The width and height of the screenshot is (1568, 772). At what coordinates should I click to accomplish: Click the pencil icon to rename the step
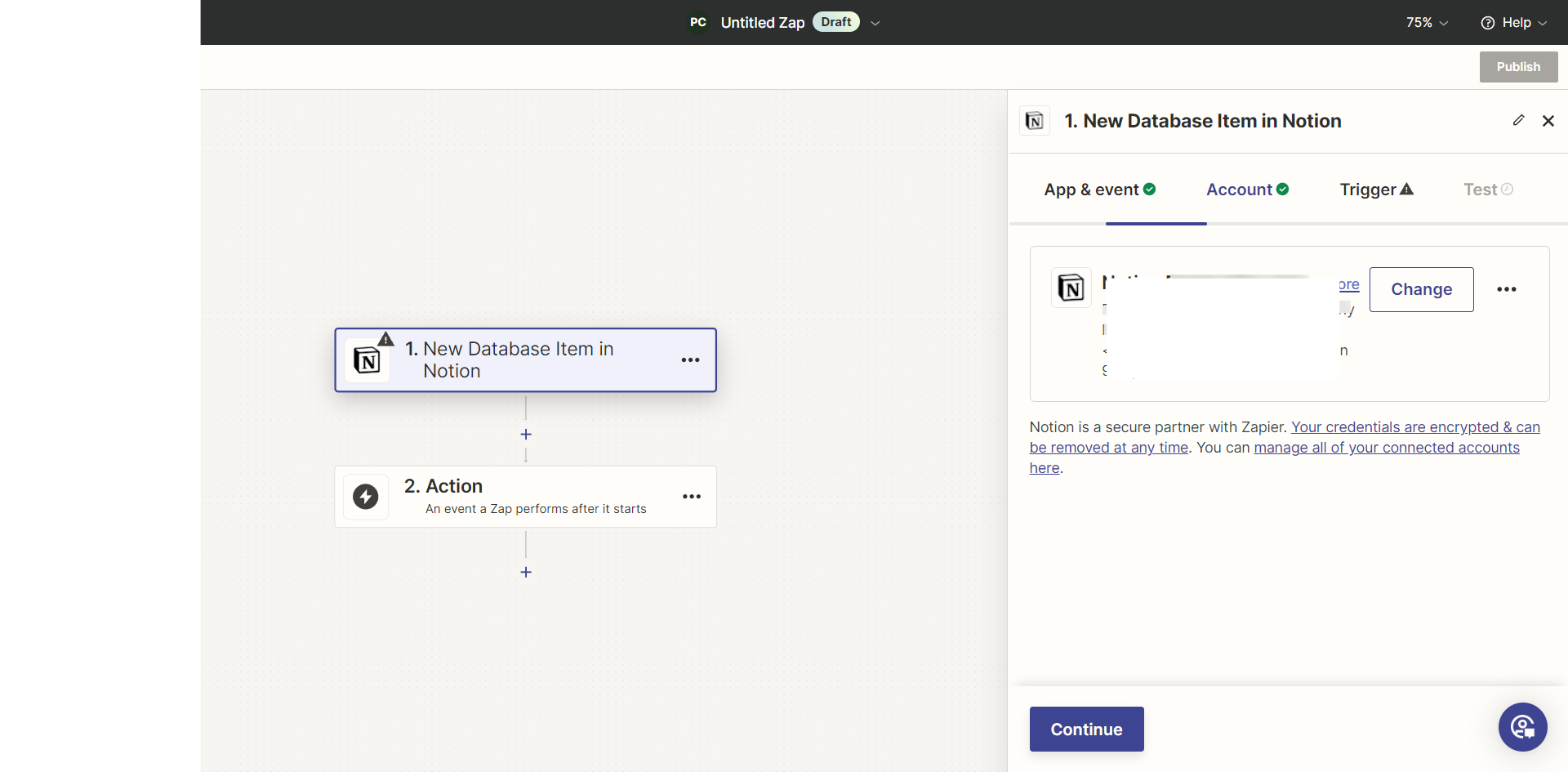pos(1518,120)
